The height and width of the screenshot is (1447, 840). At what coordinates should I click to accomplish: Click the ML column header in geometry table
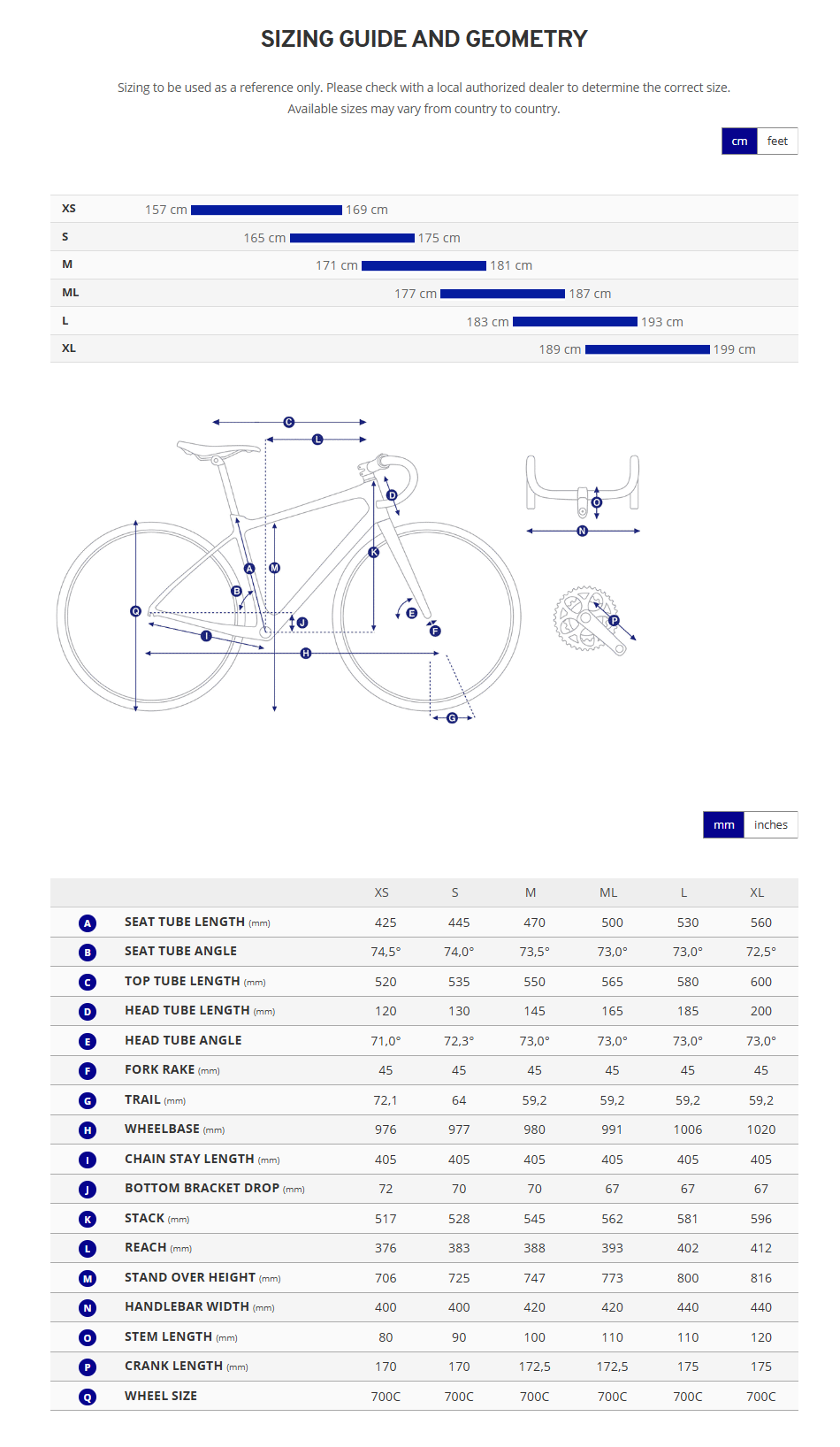click(x=608, y=893)
